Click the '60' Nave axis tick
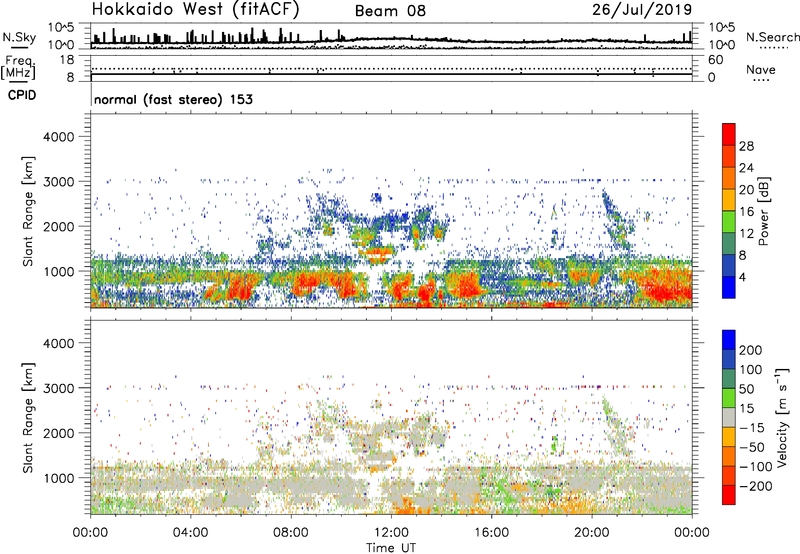800x554 pixels. [x=715, y=60]
